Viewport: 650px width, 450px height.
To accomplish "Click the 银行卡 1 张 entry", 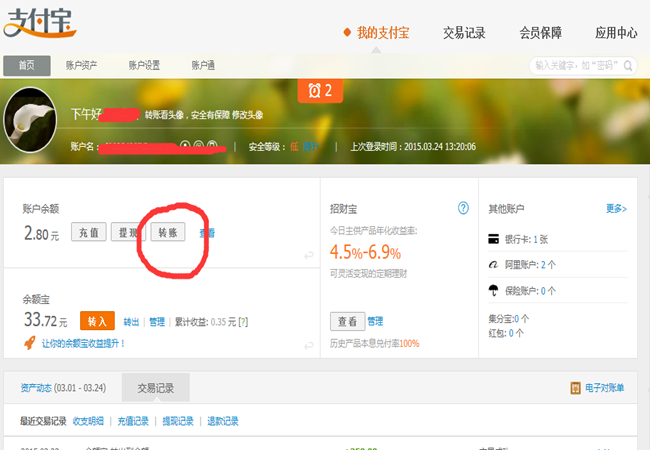I will click(526, 239).
